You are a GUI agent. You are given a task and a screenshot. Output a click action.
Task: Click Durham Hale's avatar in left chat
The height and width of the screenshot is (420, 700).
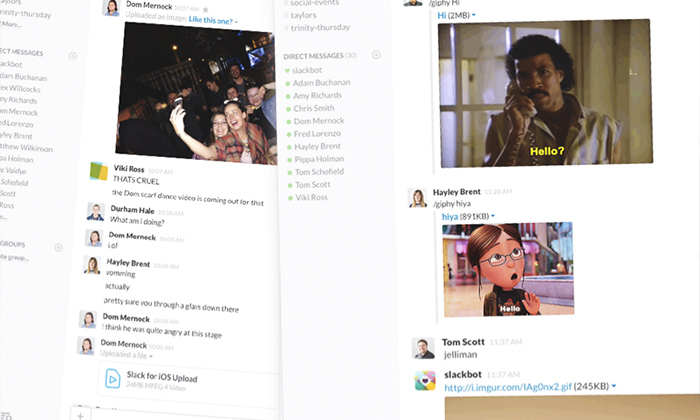click(x=96, y=212)
